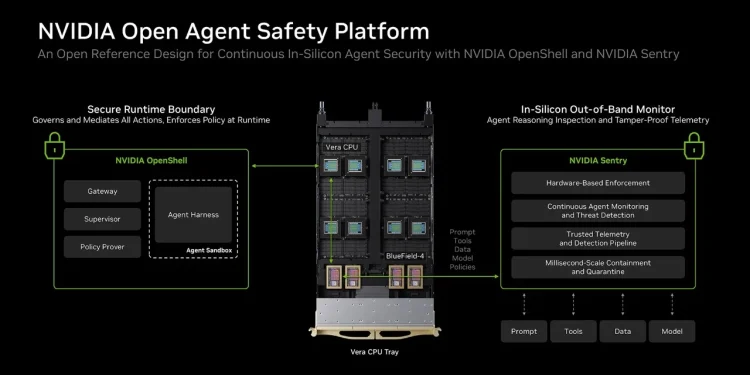Select Continuous Agent Monitoring and Threat Detection box
This screenshot has height=375, width=750.
point(598,211)
